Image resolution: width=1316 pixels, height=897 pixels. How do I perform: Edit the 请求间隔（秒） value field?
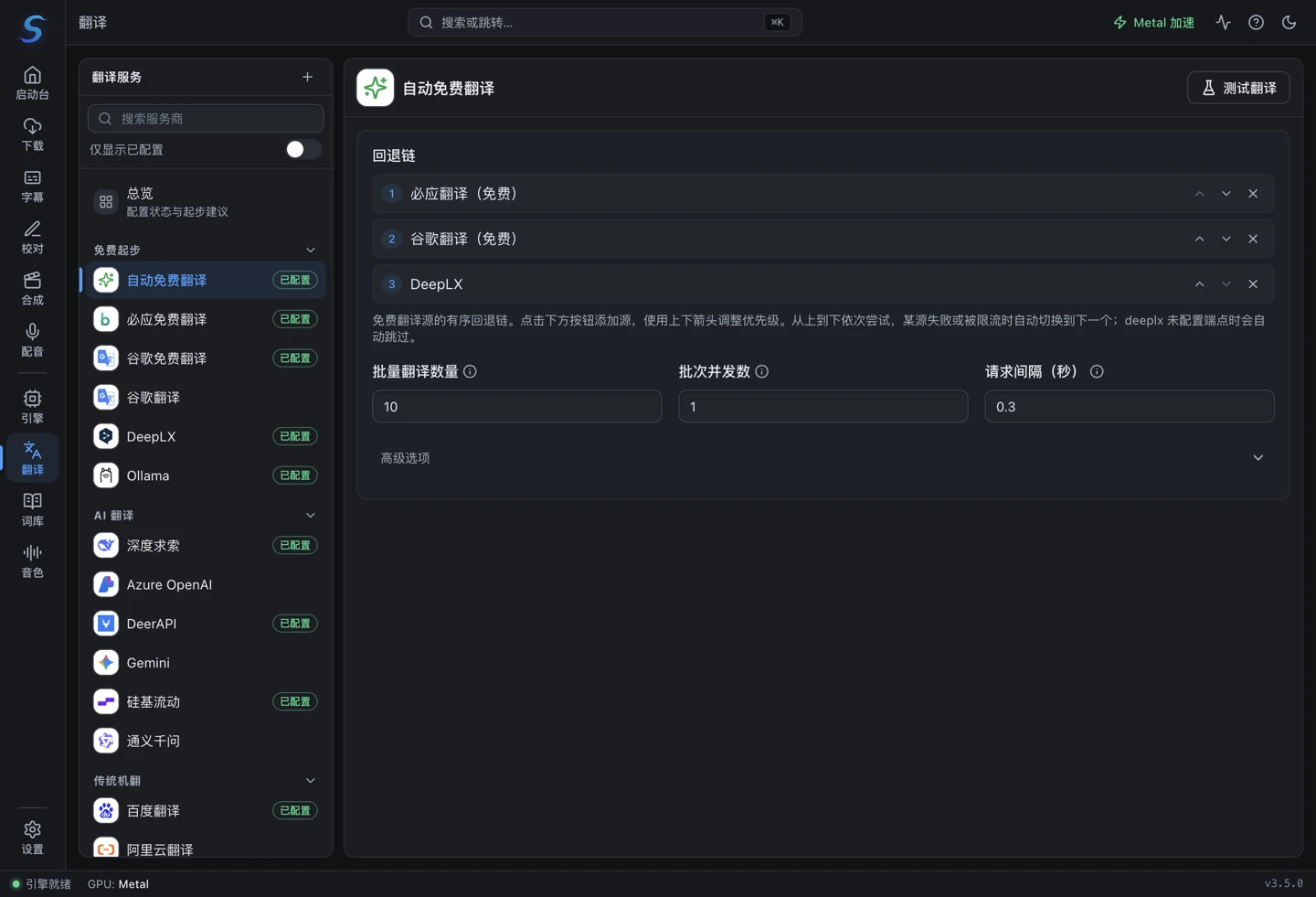(1129, 406)
